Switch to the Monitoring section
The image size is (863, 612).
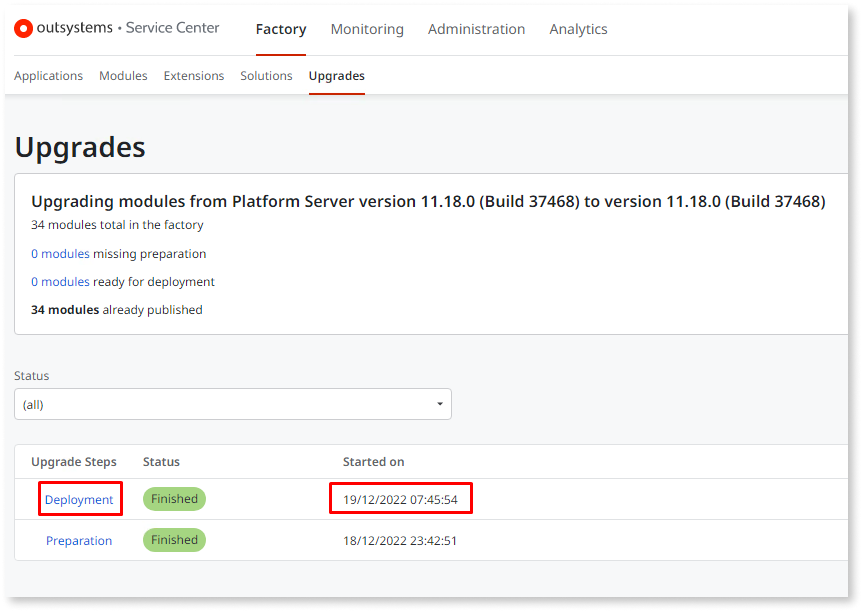366,29
